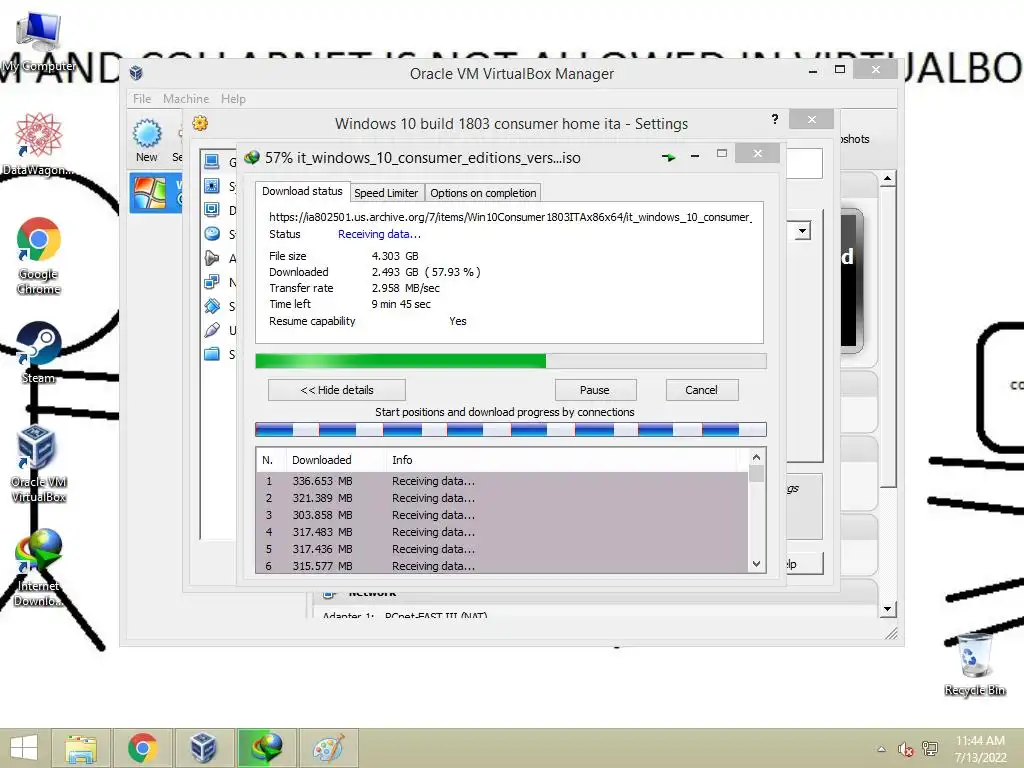Show hidden system tray icons
The height and width of the screenshot is (768, 1024).
pyautogui.click(x=881, y=749)
